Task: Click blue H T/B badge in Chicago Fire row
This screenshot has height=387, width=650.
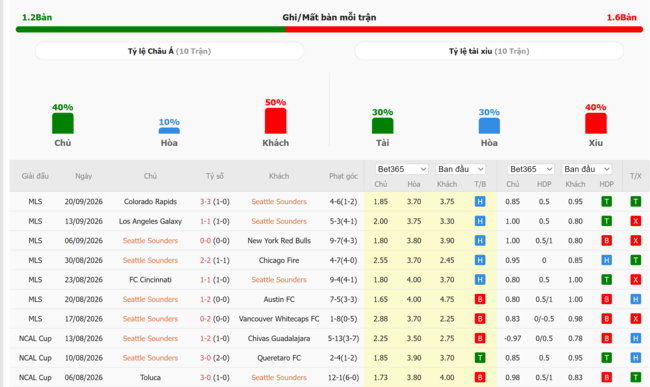Action: tap(480, 260)
